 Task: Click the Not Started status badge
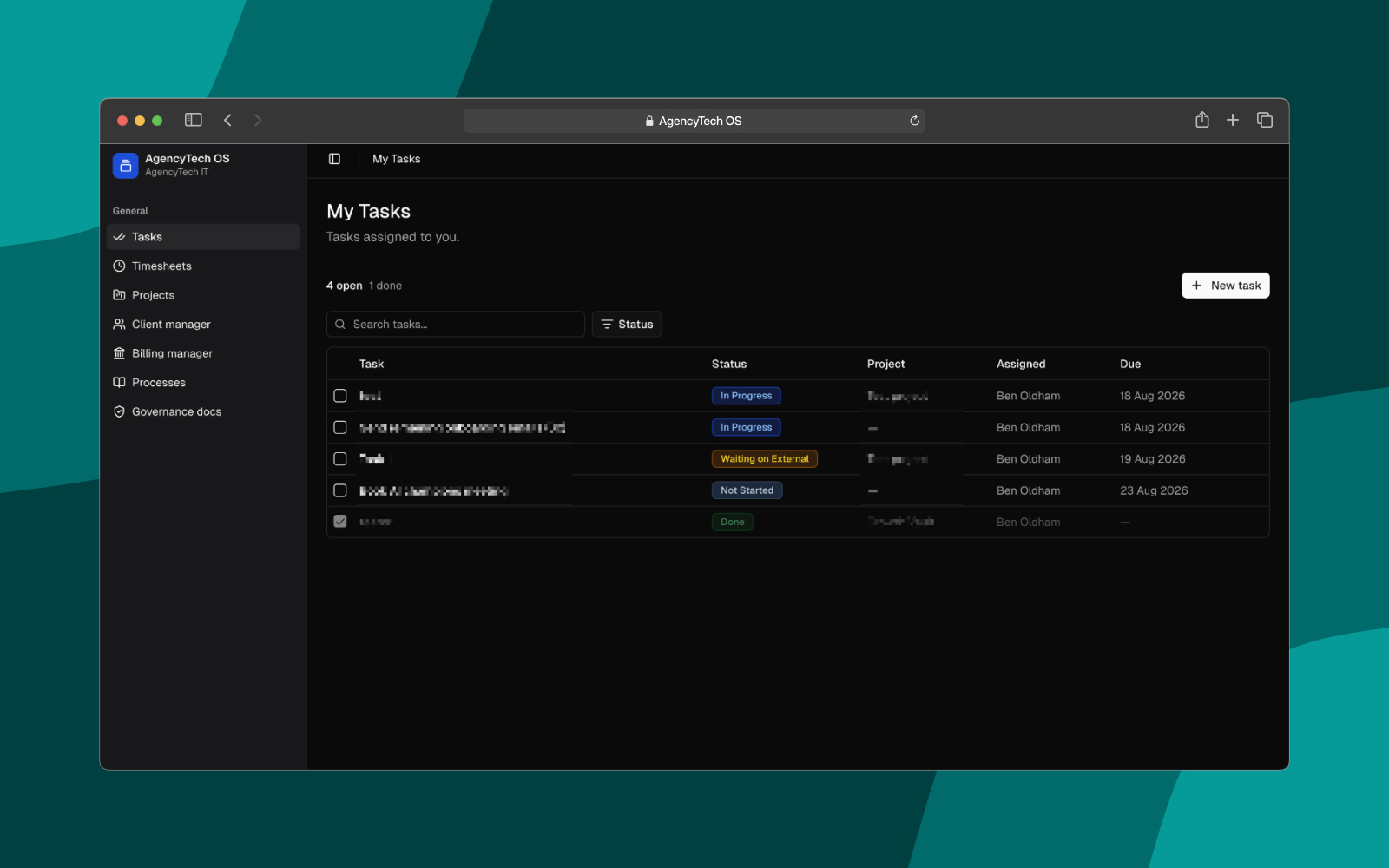[747, 490]
